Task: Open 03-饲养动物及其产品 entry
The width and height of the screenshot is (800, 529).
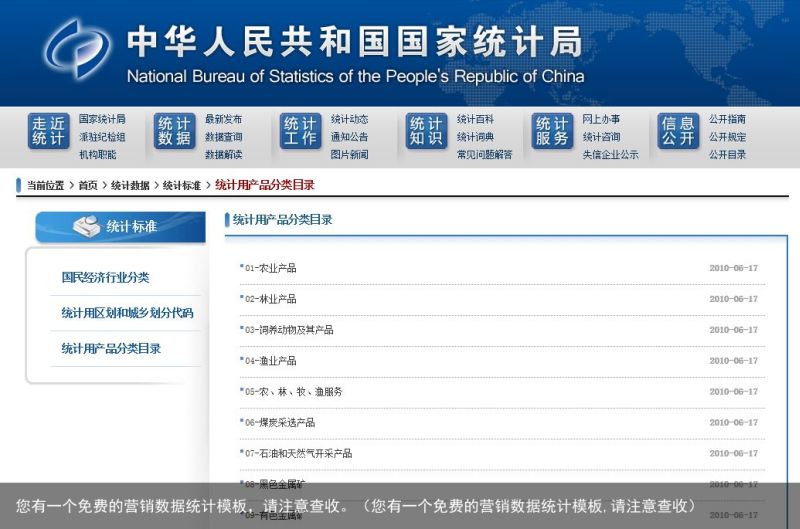Action: [x=289, y=330]
